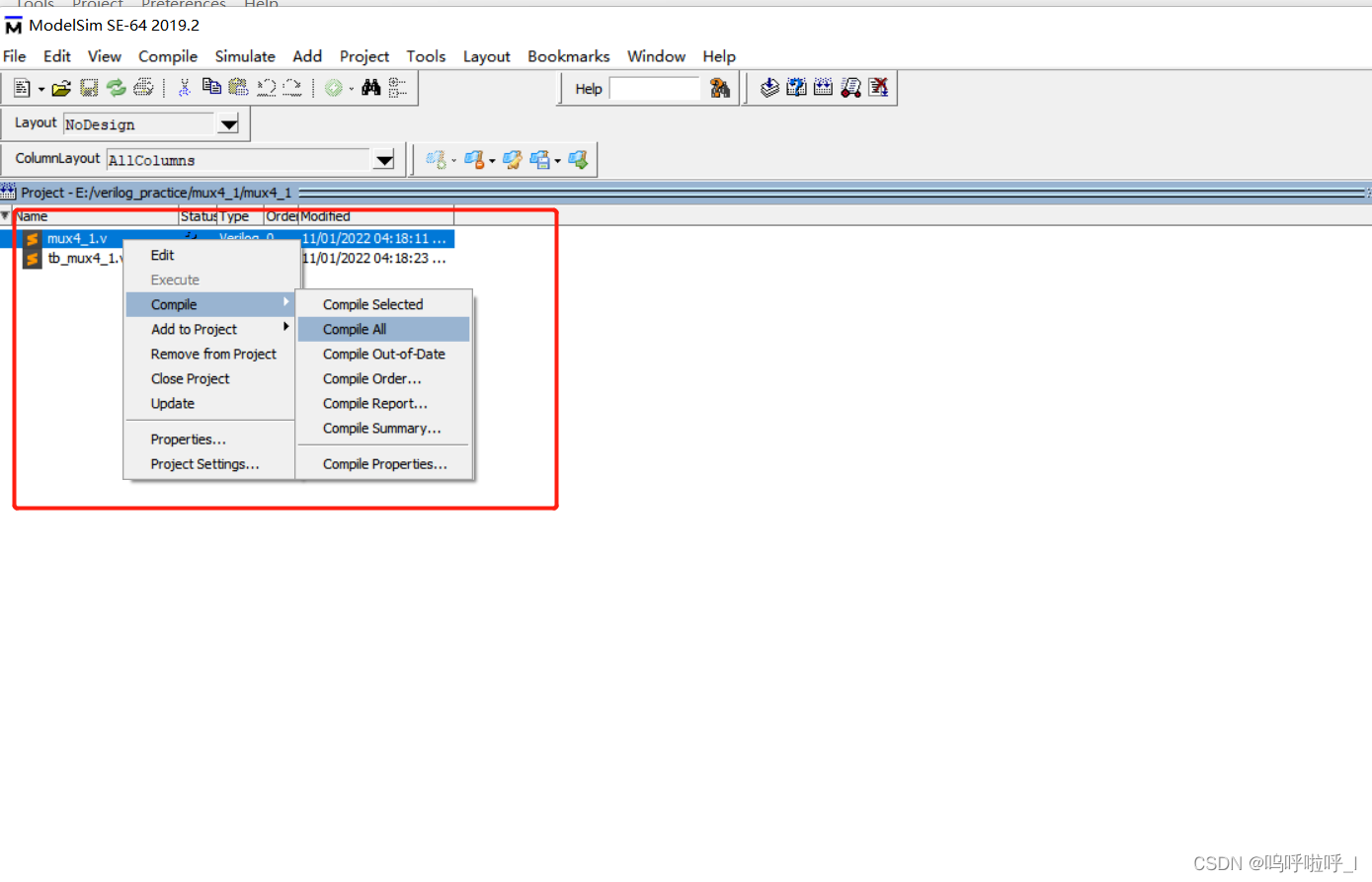Click the mux4_1.v Verilog file icon
This screenshot has height=882, width=1372.
33,239
